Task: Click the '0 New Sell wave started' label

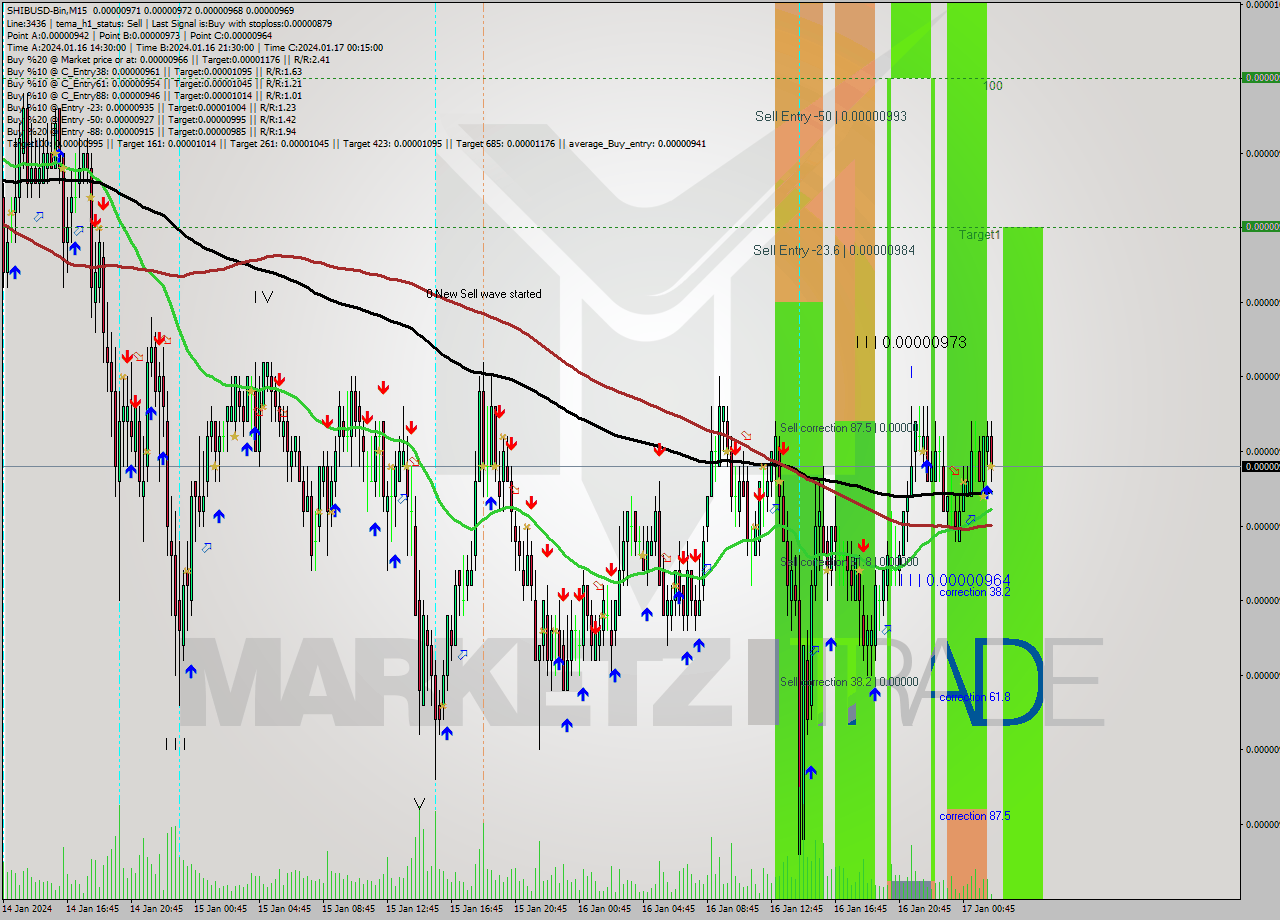Action: click(x=484, y=294)
